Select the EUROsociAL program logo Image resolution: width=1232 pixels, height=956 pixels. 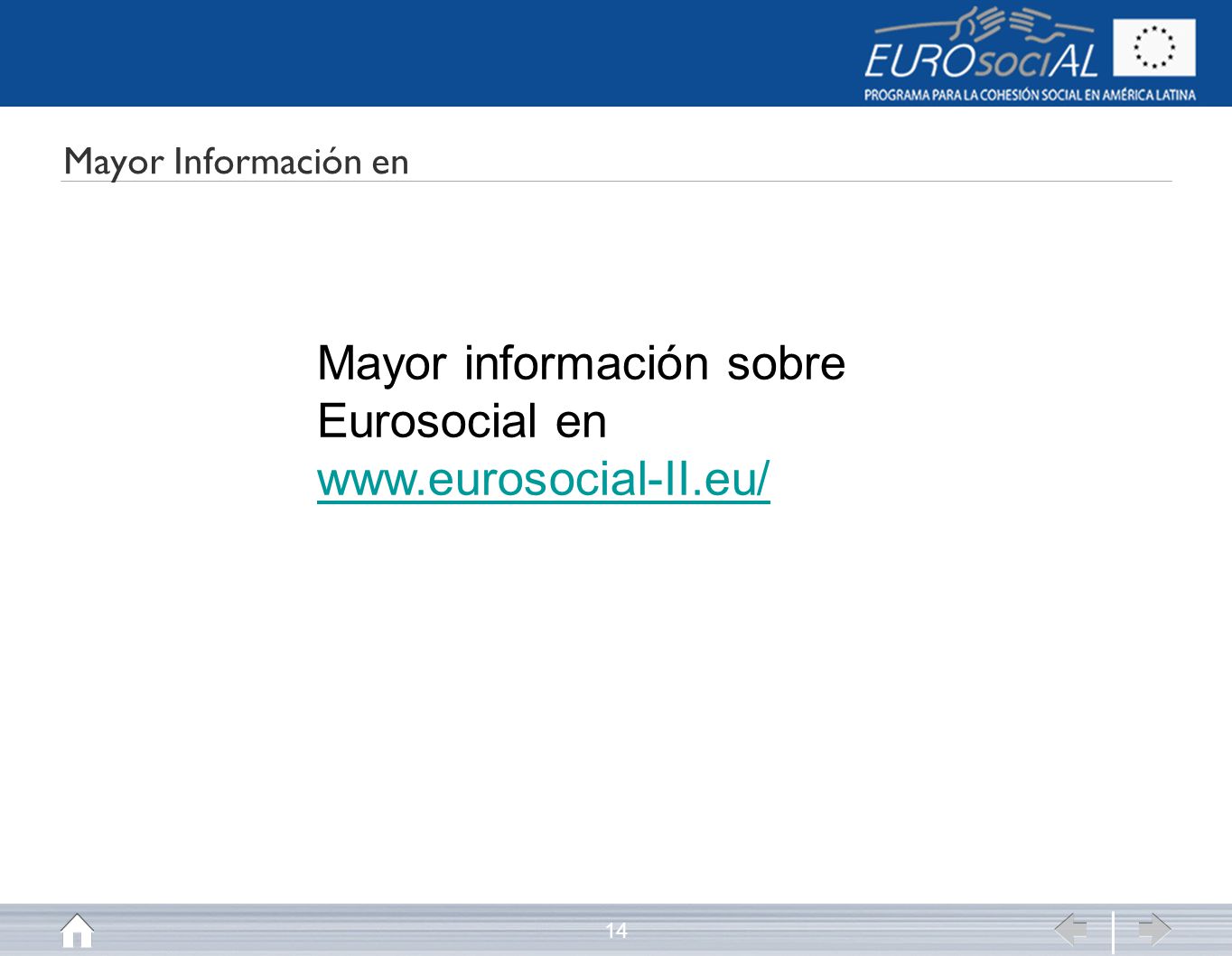click(981, 44)
